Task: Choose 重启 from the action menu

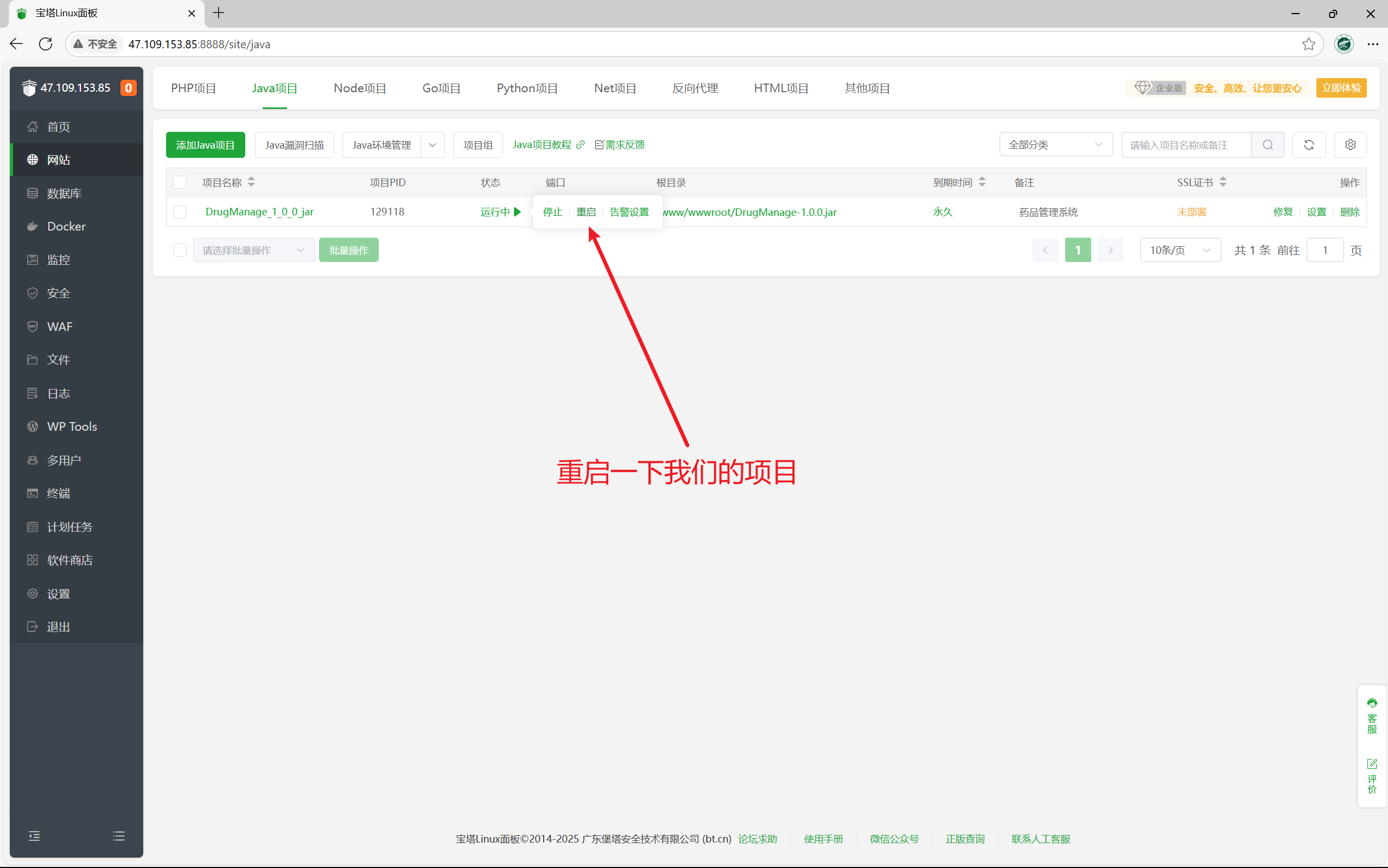Action: coord(585,212)
